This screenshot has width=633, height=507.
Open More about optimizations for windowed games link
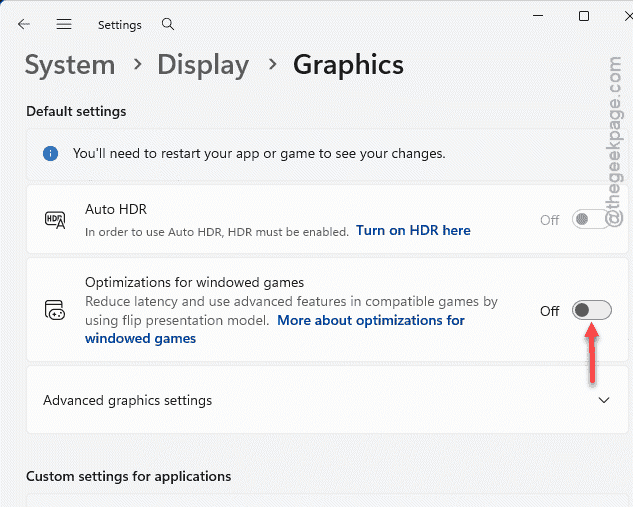[275, 329]
